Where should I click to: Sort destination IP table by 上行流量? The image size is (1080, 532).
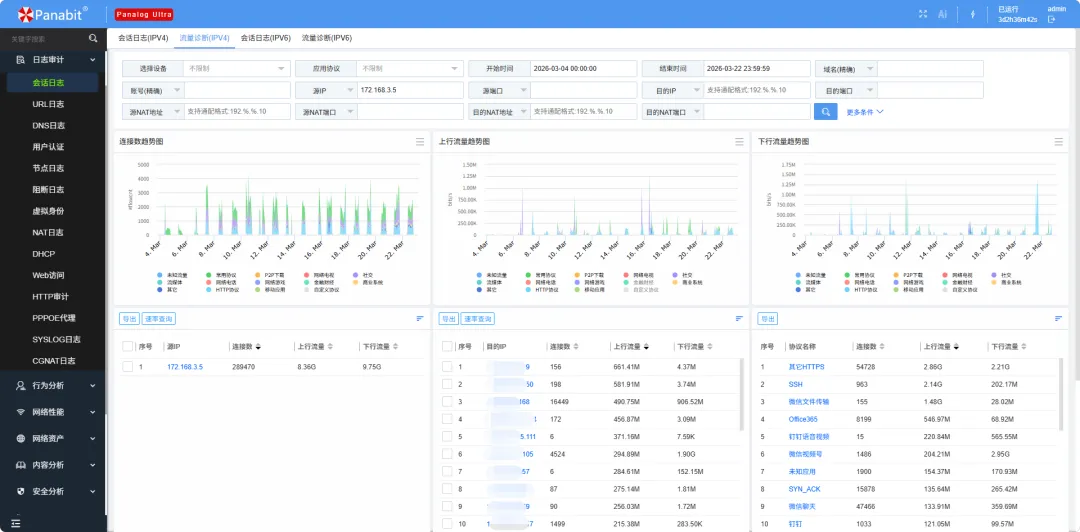646,347
